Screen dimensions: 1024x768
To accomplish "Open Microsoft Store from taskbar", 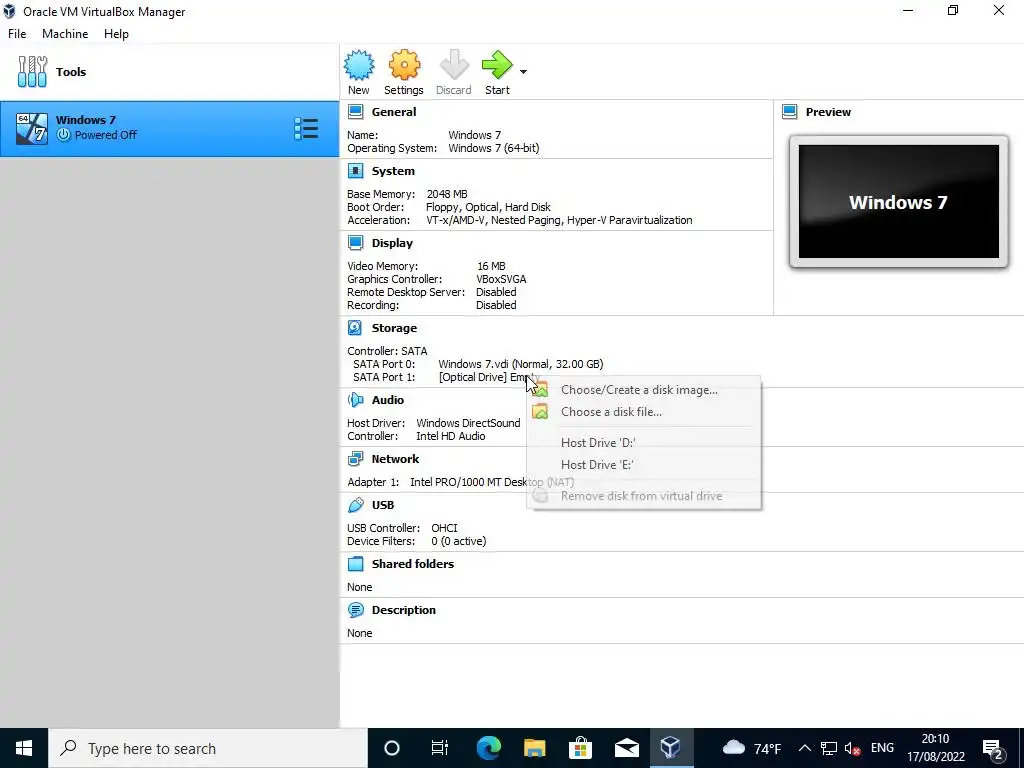I will tap(580, 748).
